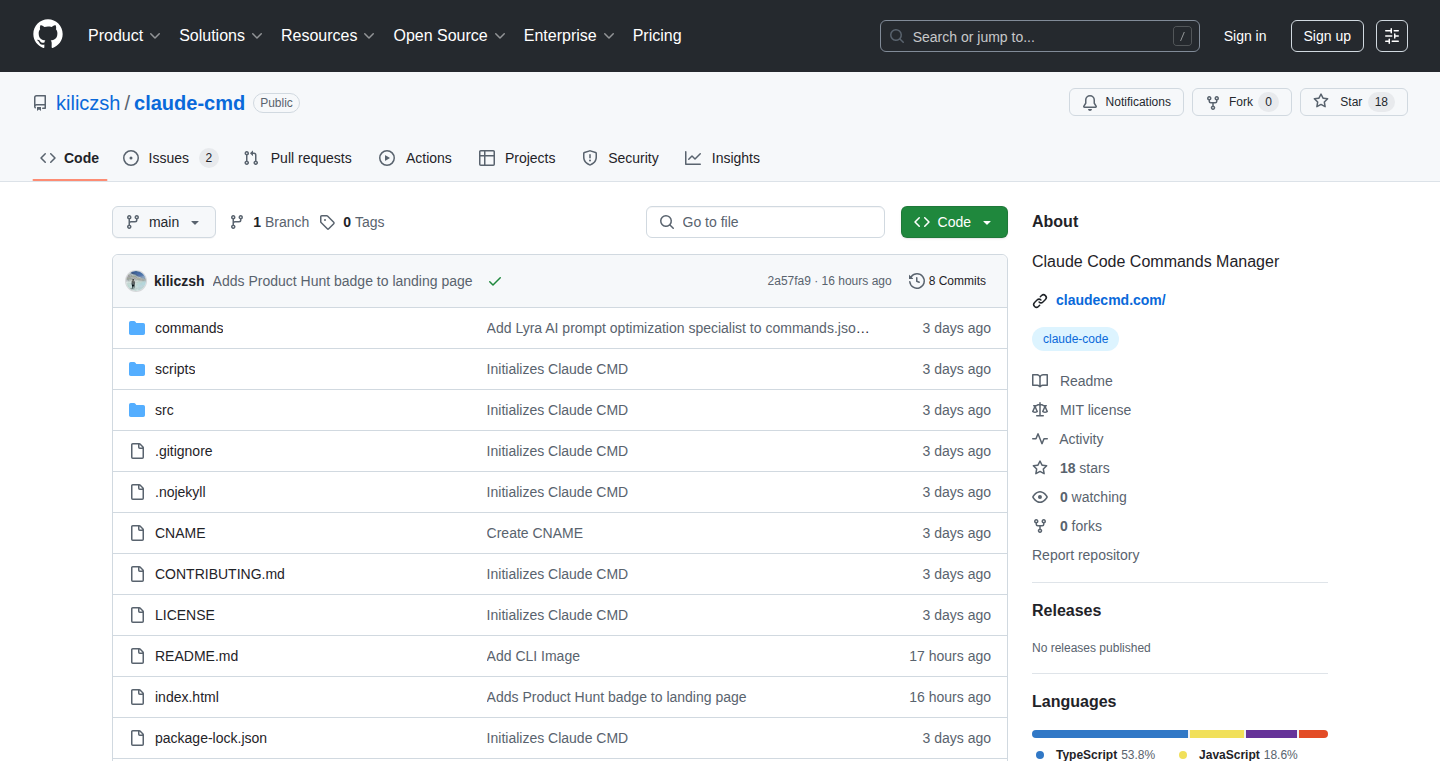Focus the Go to file input
This screenshot has height=761, width=1440.
tap(766, 222)
